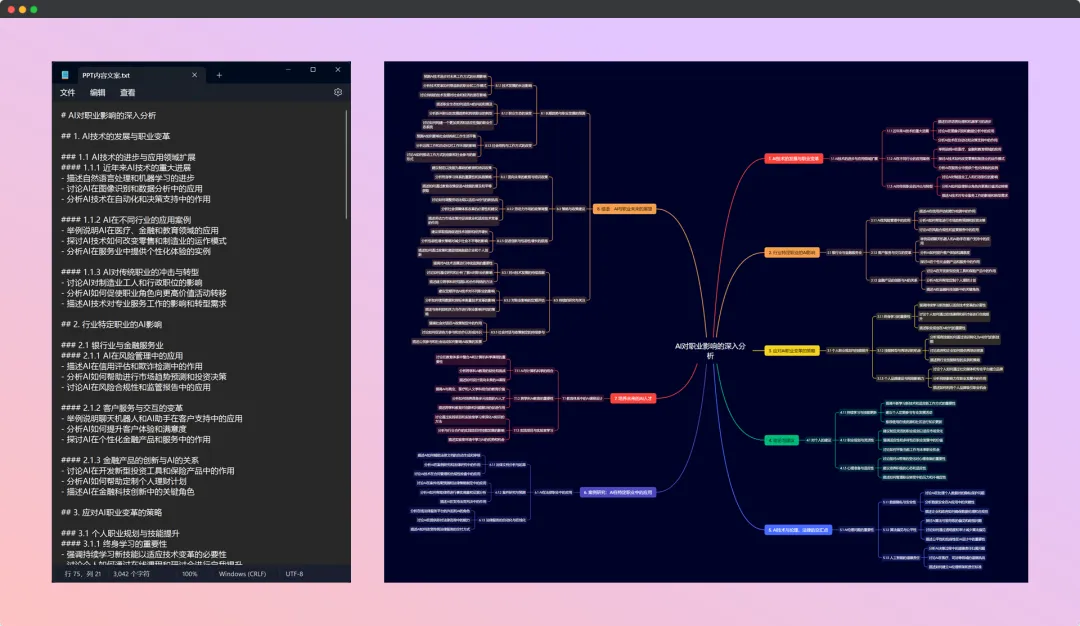Image resolution: width=1080 pixels, height=626 pixels.
Task: Click the macOS yellow minimize dot
Action: (21, 9)
